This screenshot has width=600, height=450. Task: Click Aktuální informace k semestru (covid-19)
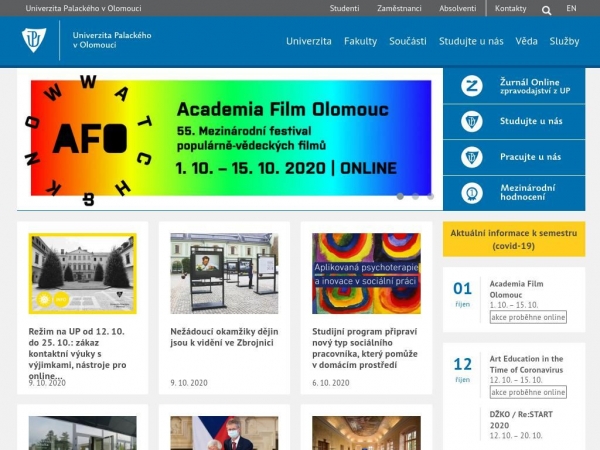coord(514,239)
